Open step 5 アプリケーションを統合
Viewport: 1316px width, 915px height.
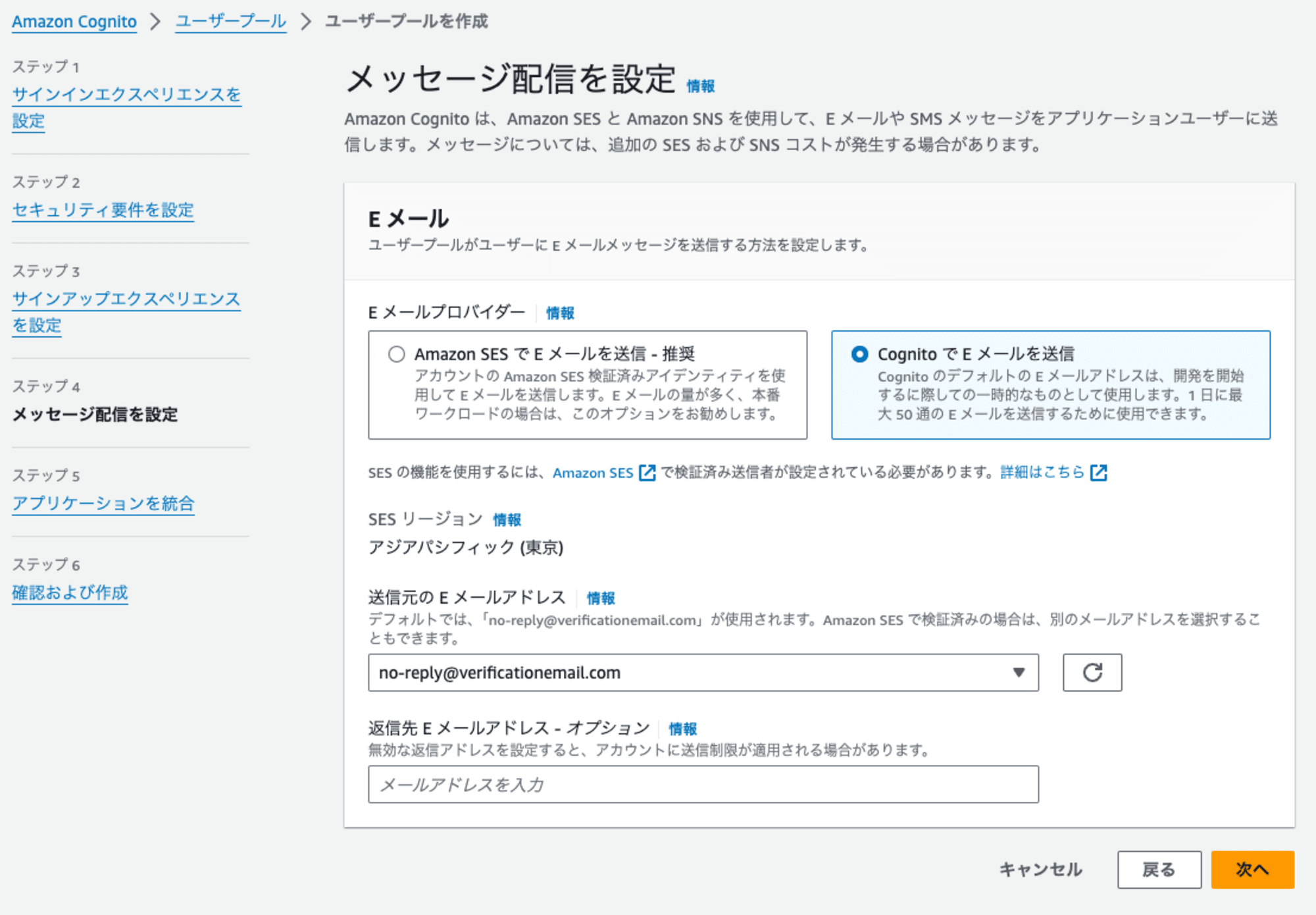[103, 504]
